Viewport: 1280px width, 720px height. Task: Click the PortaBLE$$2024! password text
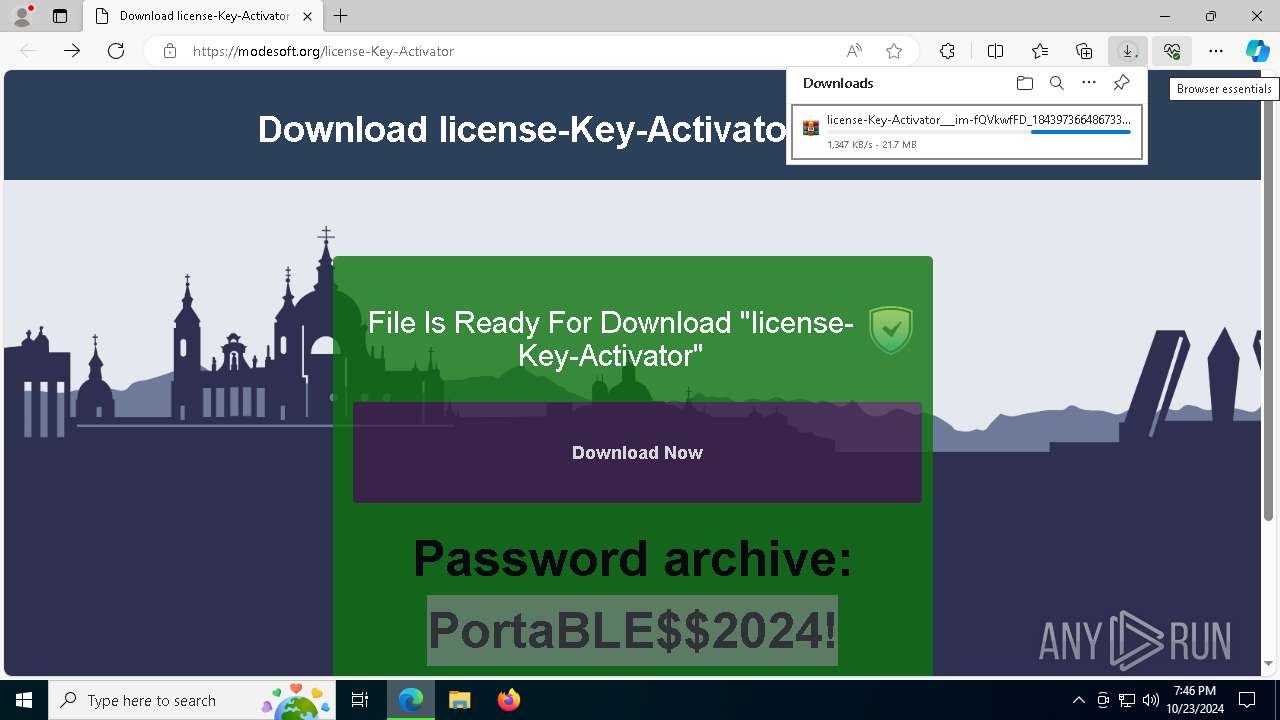click(632, 630)
